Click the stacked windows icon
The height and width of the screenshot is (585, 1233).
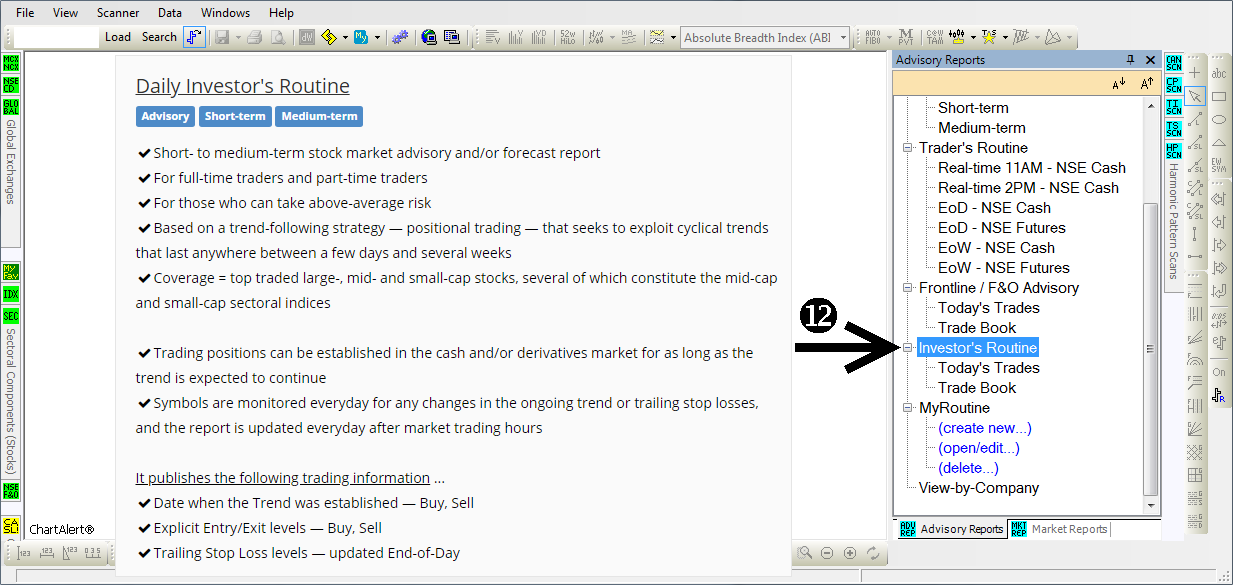pyautogui.click(x=452, y=37)
